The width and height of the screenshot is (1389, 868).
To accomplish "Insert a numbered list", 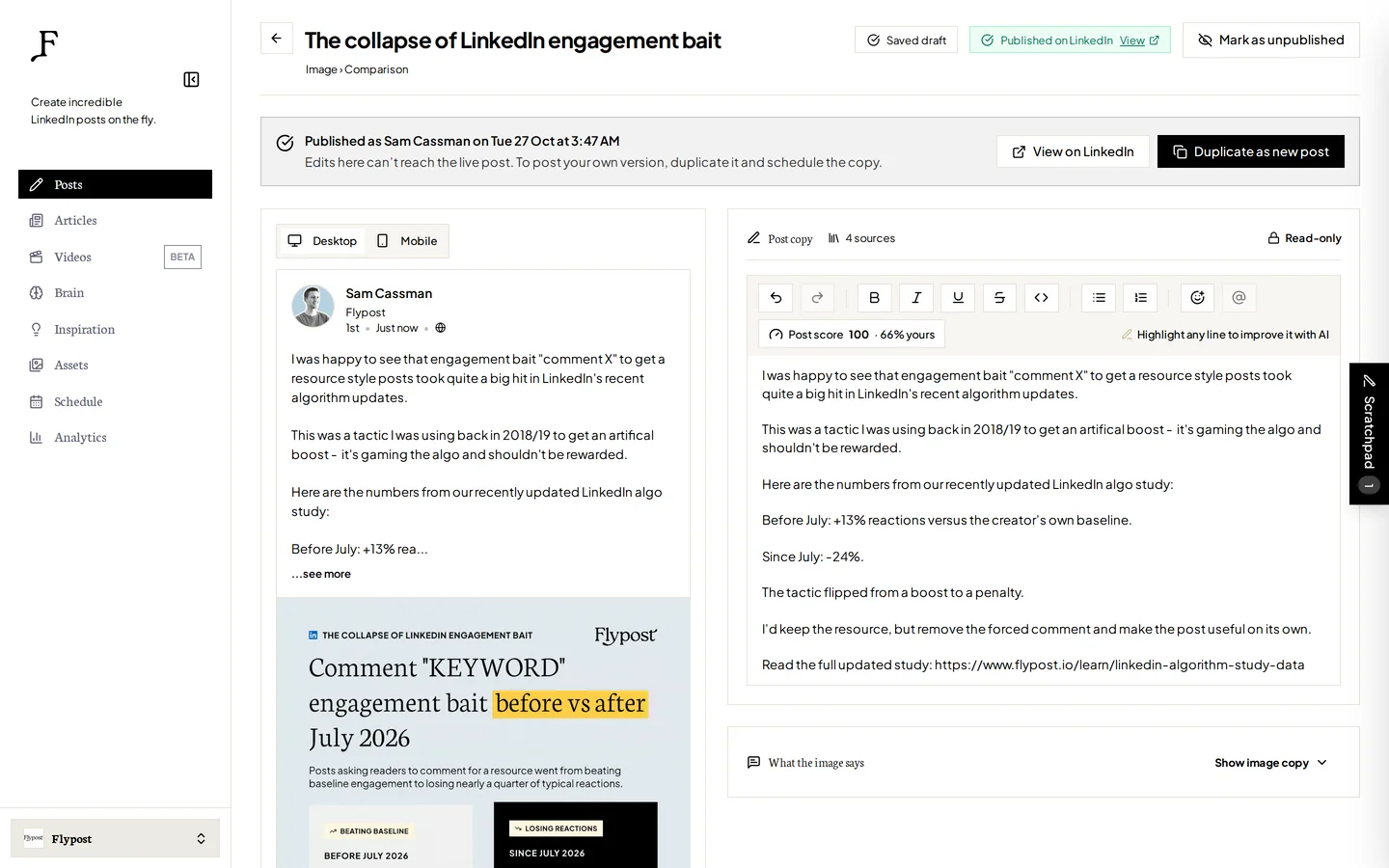I will click(1140, 297).
